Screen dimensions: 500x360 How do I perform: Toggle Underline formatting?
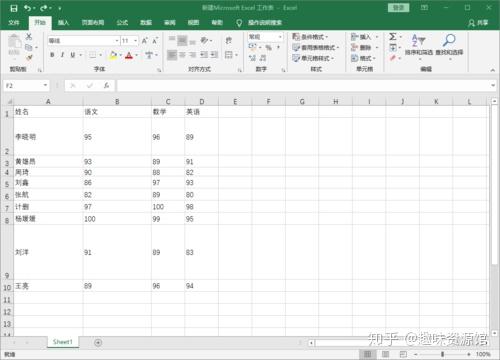[73, 55]
